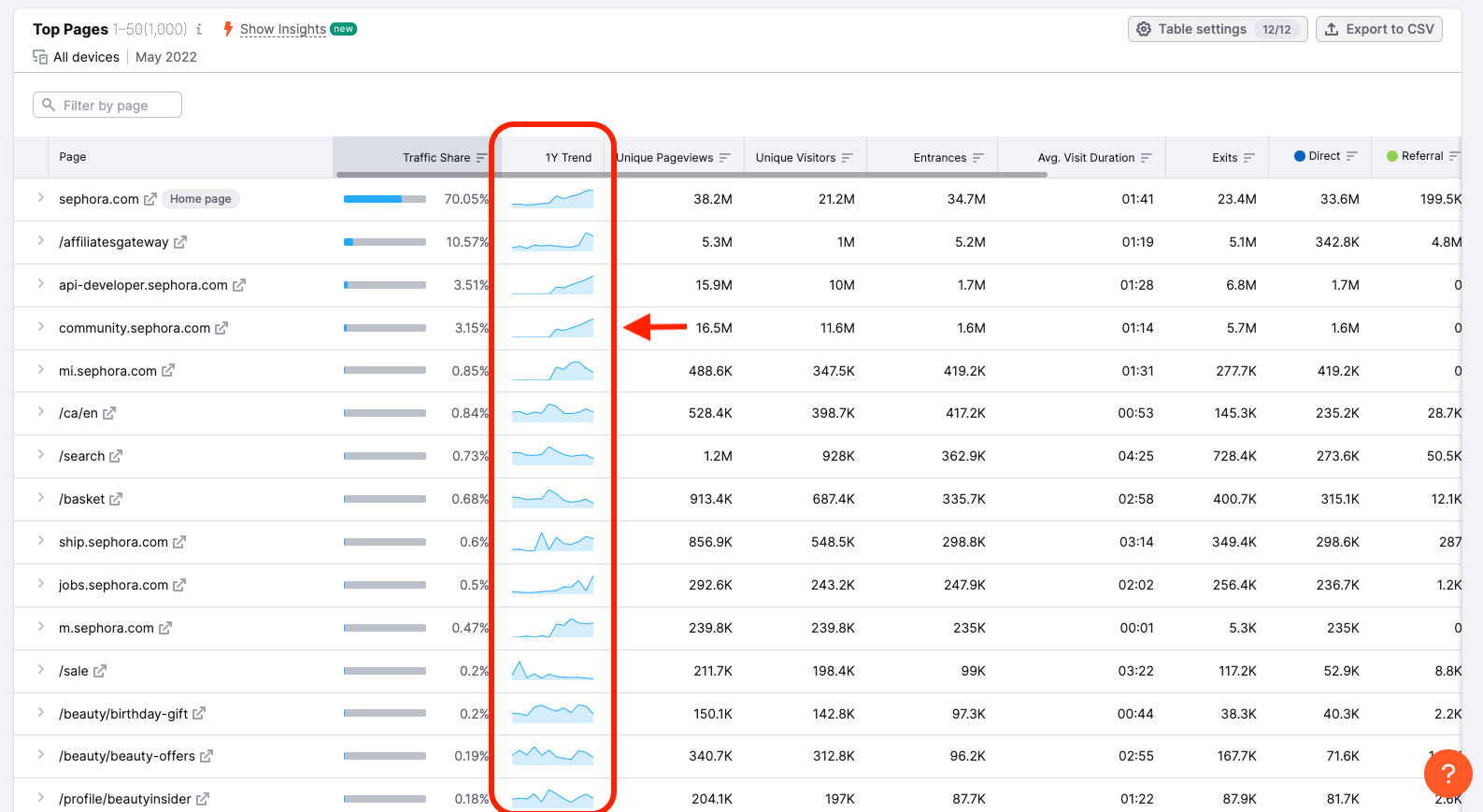Viewport: 1483px width, 812px height.
Task: Click the /profile/beautyinsider page name
Action: click(x=125, y=799)
